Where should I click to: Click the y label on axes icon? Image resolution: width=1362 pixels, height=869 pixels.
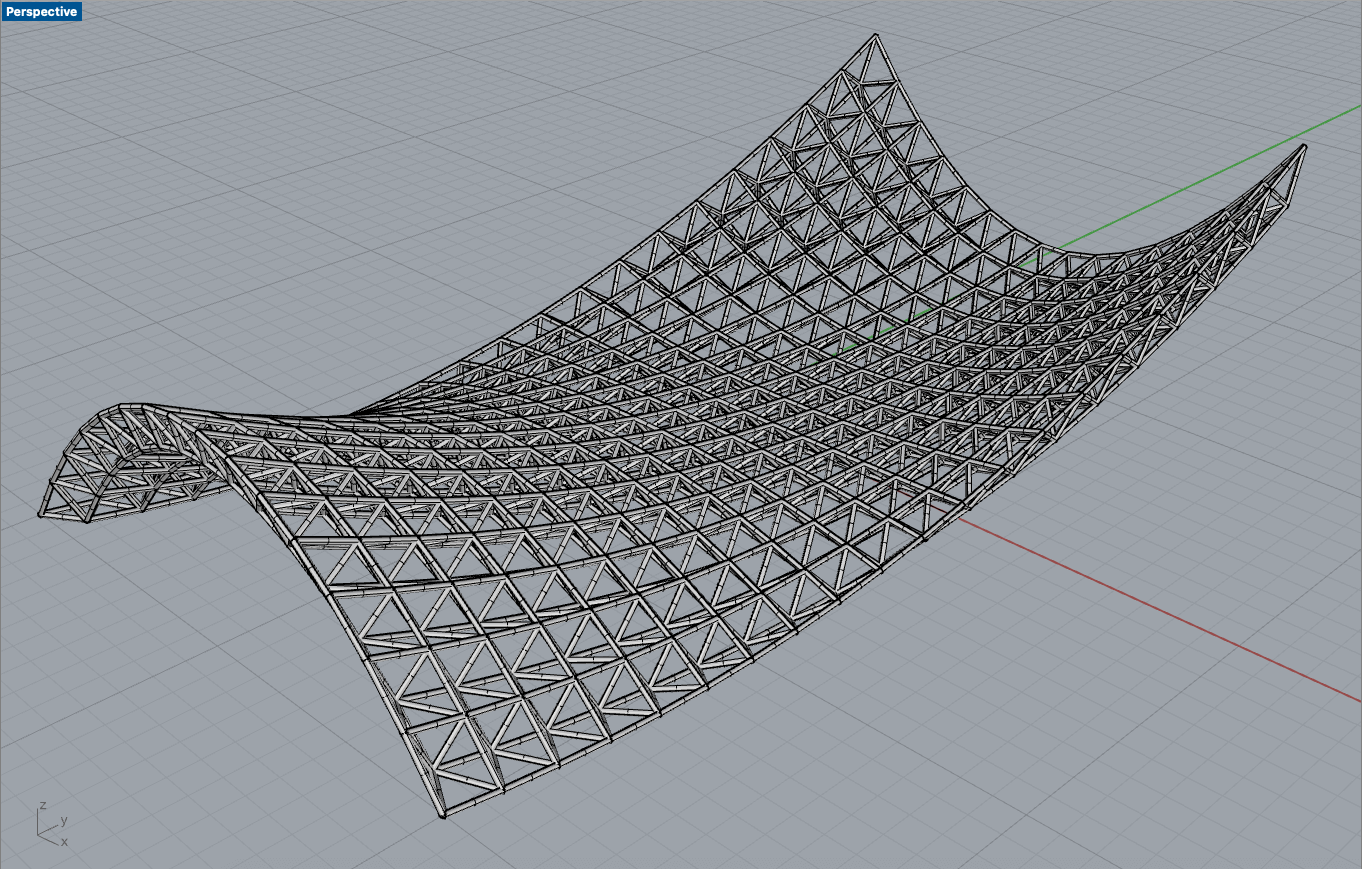[x=64, y=820]
